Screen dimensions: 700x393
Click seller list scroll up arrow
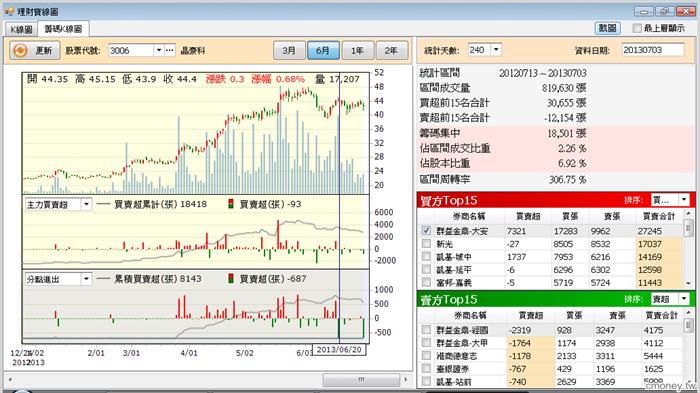pyautogui.click(x=688, y=313)
